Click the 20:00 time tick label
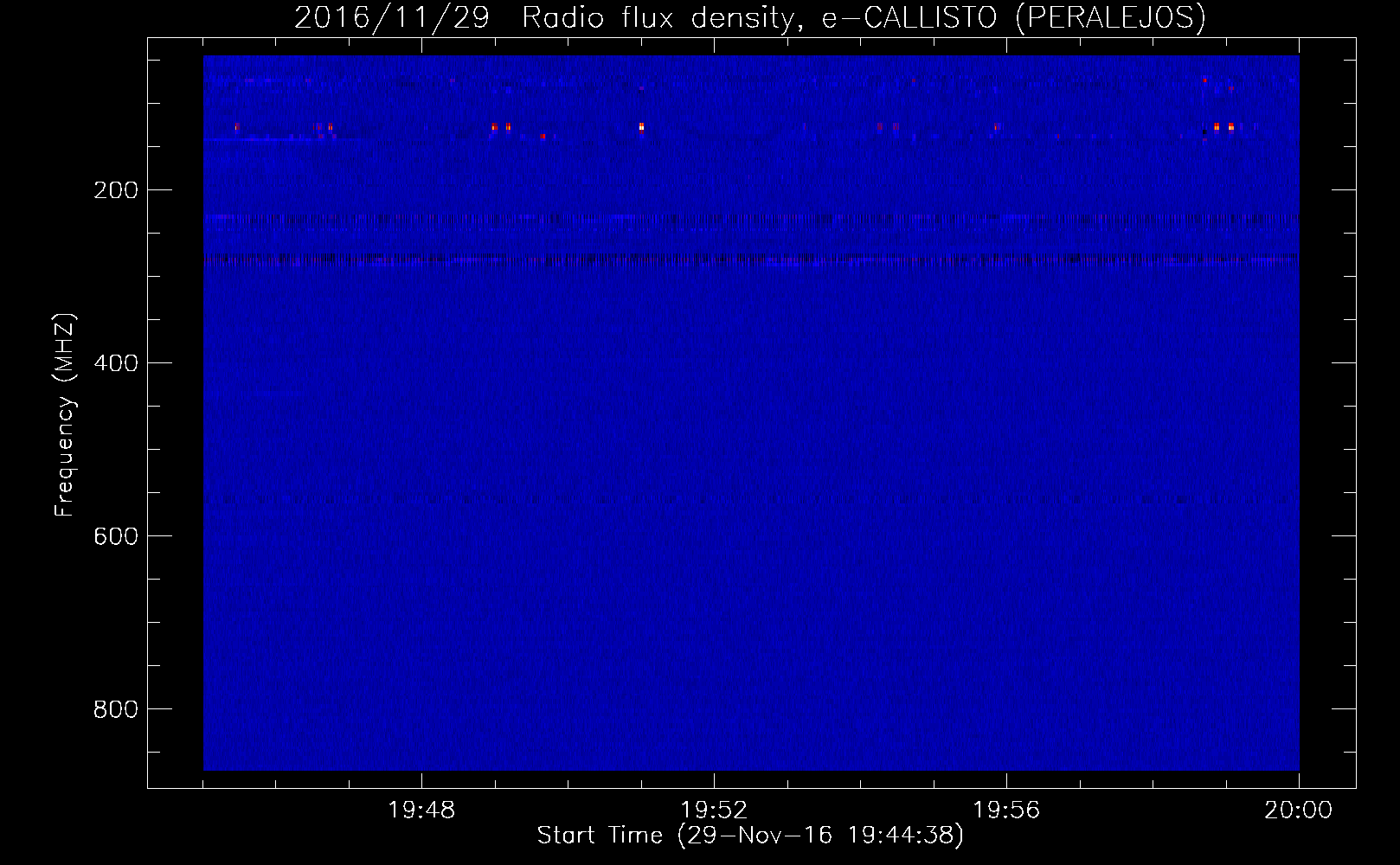The height and width of the screenshot is (865, 1400). coord(1299,811)
